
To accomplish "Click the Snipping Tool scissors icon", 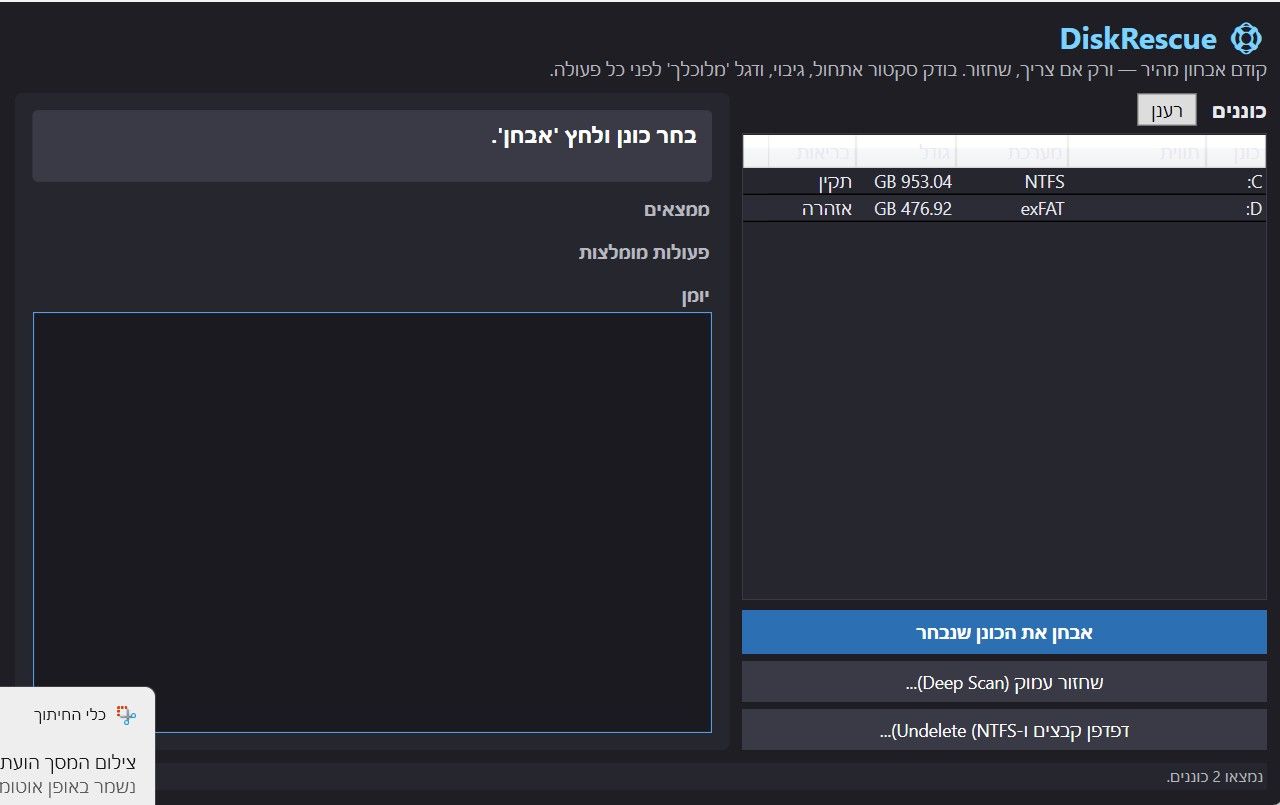I will click(x=125, y=714).
